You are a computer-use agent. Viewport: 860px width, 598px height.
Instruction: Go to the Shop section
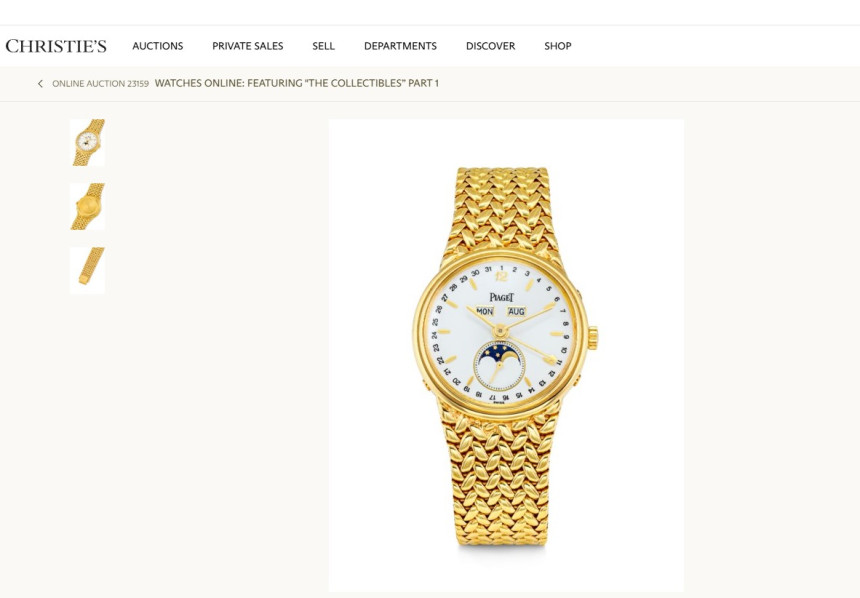pyautogui.click(x=558, y=46)
